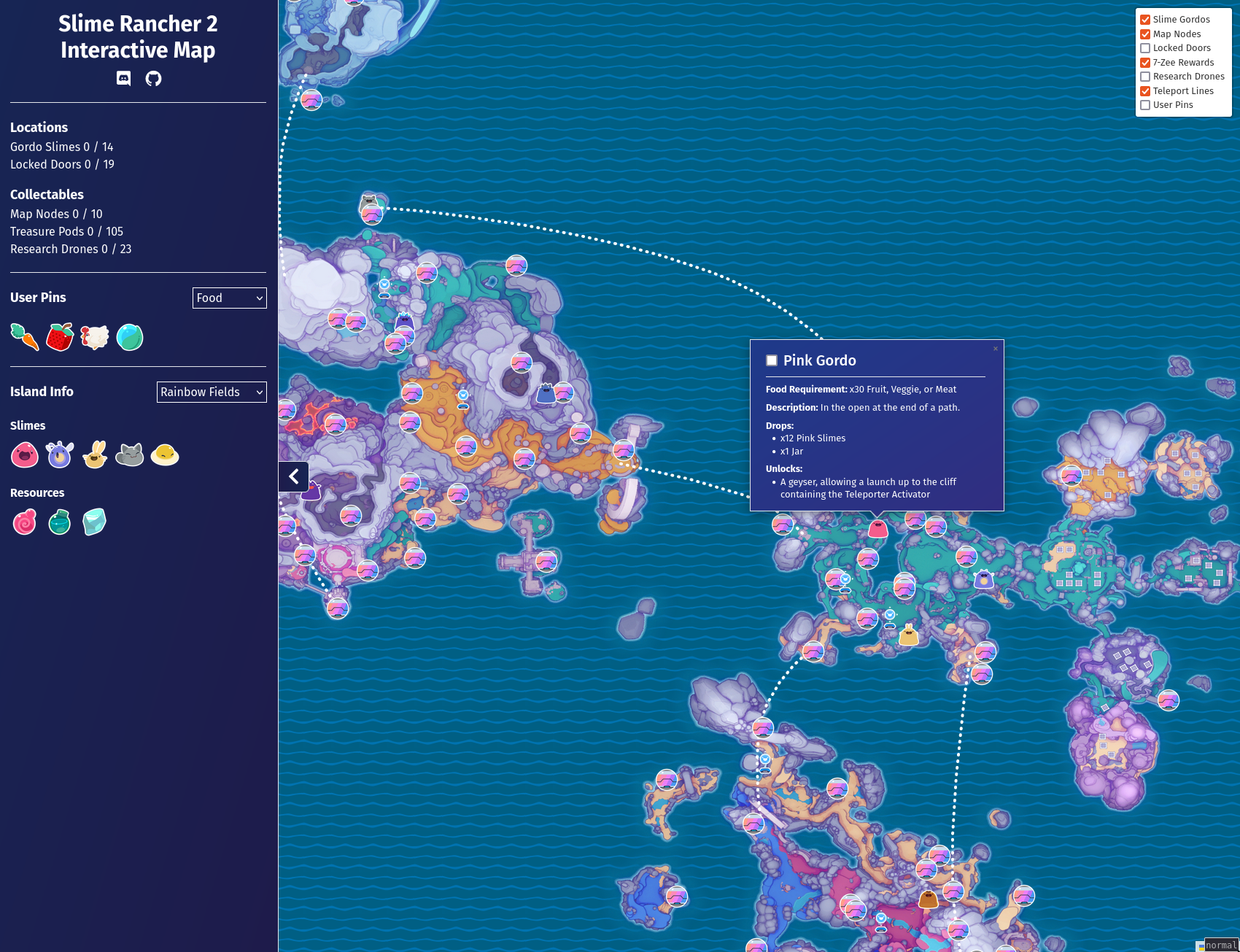Close the Pink Gordo popup

tap(995, 349)
